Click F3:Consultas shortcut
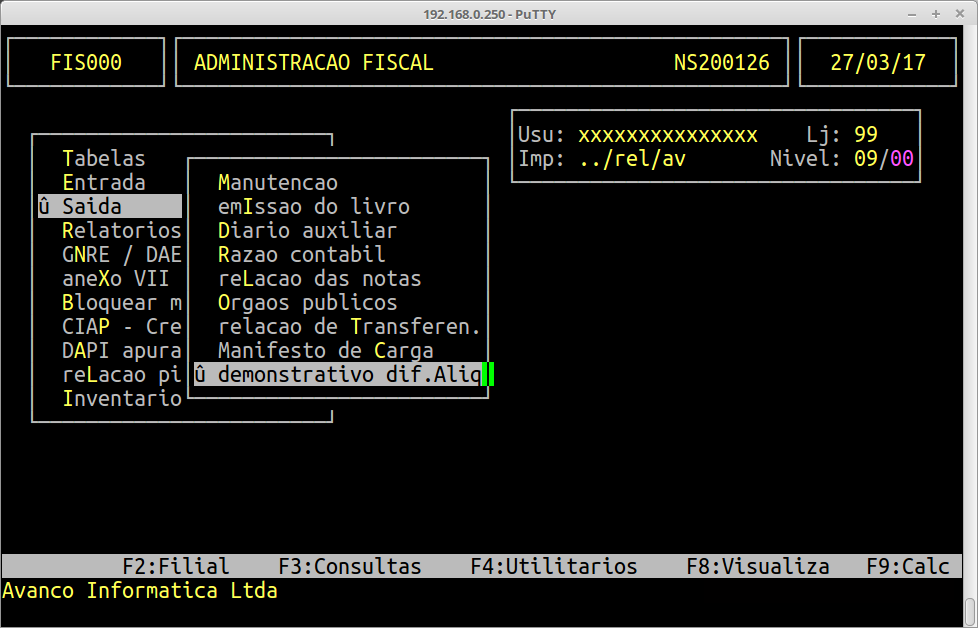The image size is (978, 628). 350,567
